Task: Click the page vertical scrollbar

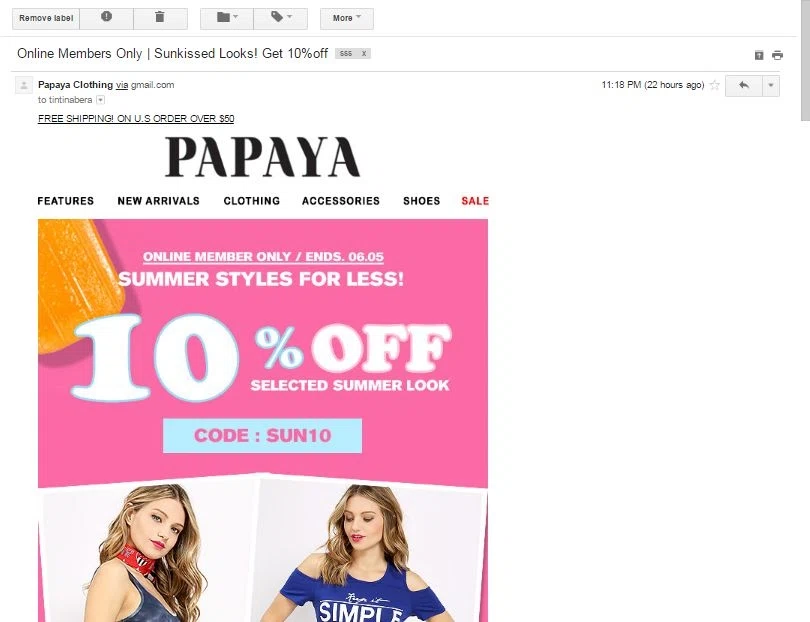Action: (805, 59)
